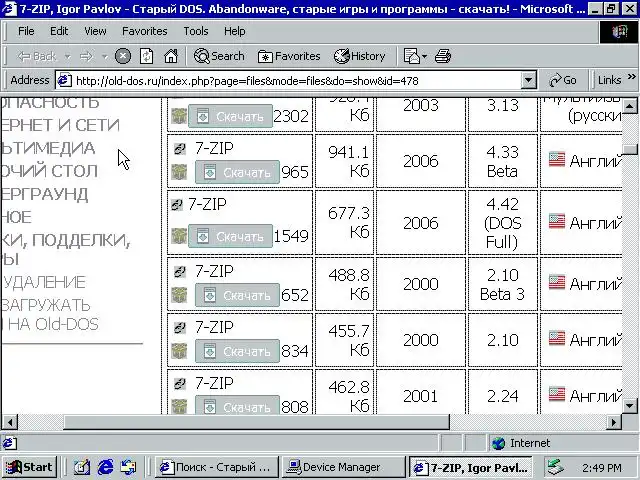
Task: Go to the Home page icon
Action: pyautogui.click(x=171, y=56)
